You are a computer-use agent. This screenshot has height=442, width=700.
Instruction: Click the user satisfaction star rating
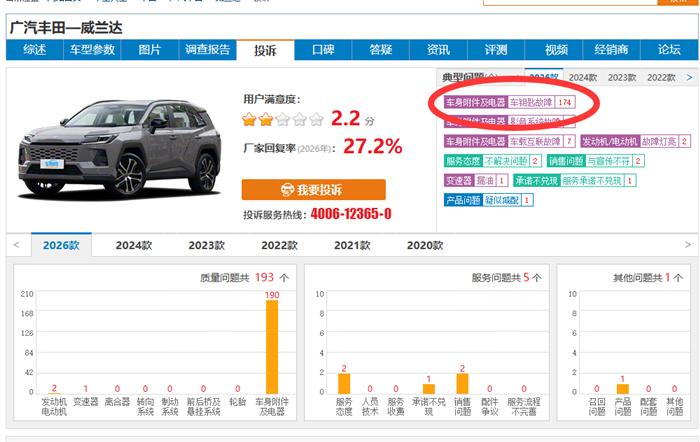coord(282,120)
